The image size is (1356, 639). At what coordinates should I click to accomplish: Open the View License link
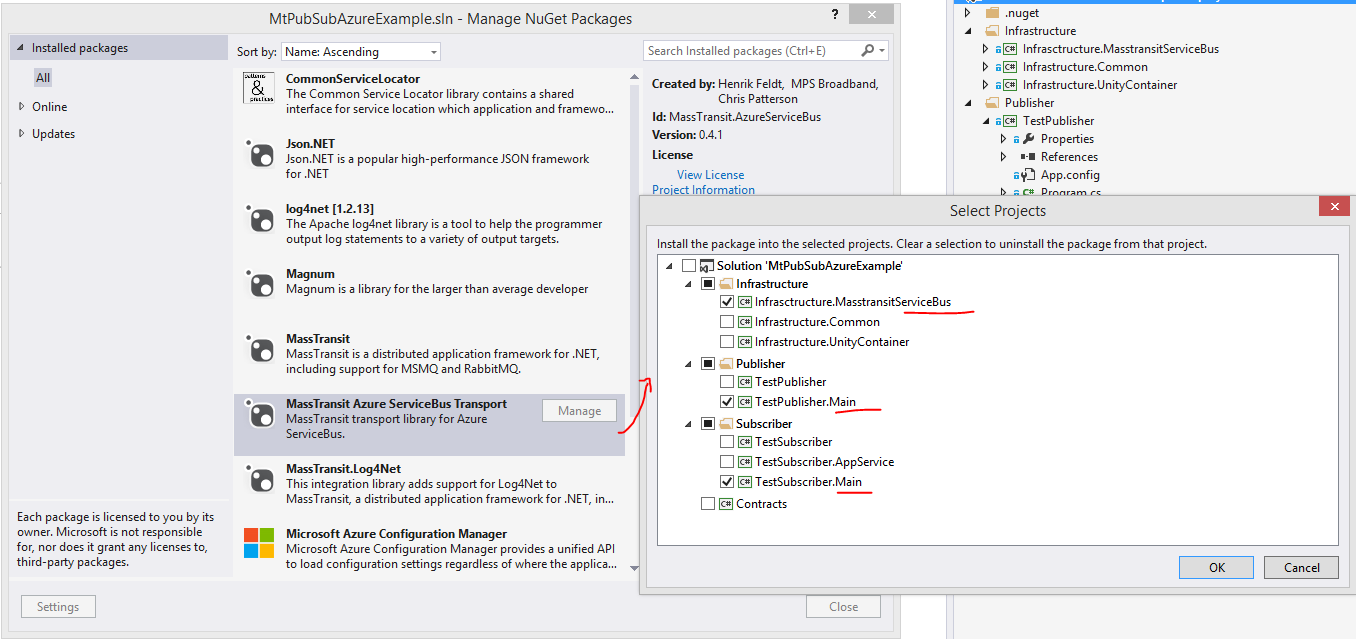click(x=710, y=175)
